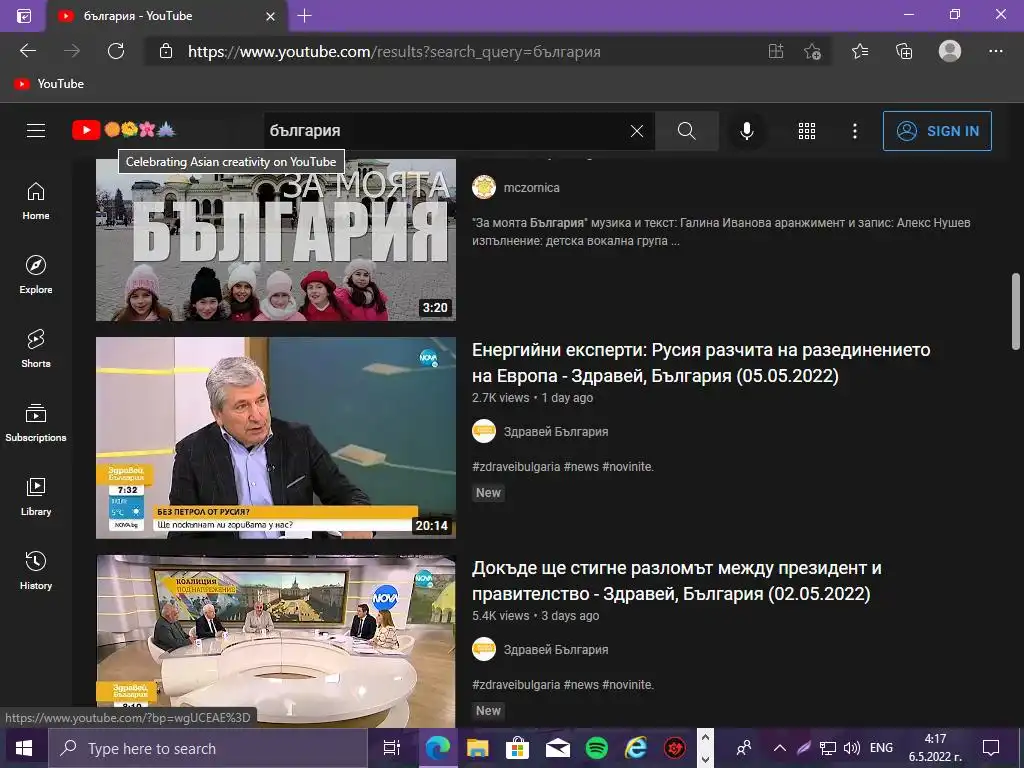Open Здравей България channel under 02.05.2022 video

click(x=556, y=650)
